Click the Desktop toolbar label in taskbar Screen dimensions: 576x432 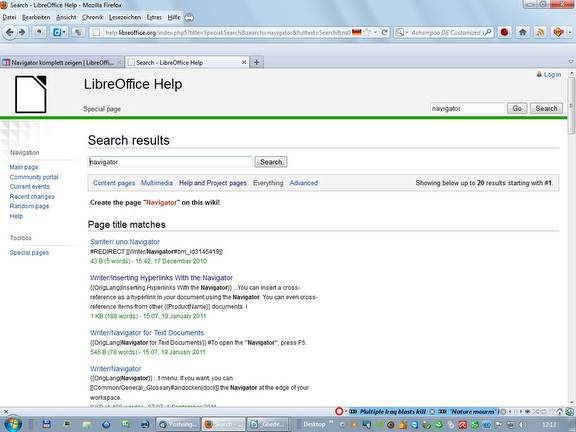(x=314, y=424)
